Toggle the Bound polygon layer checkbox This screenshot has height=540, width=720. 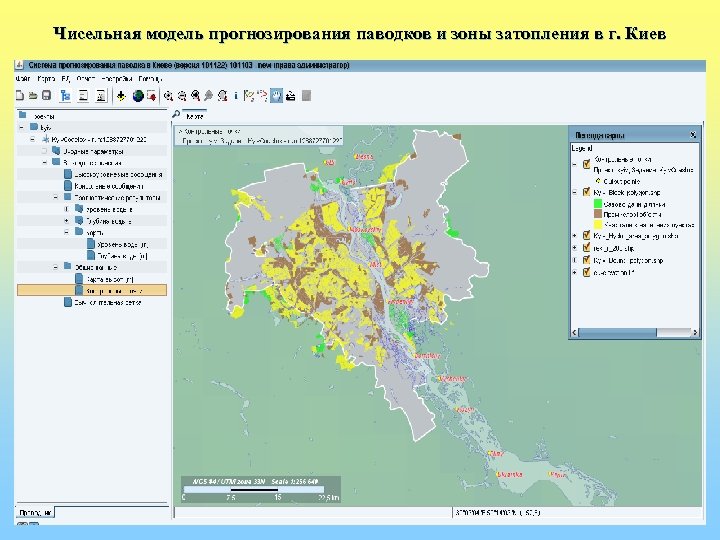pos(586,261)
